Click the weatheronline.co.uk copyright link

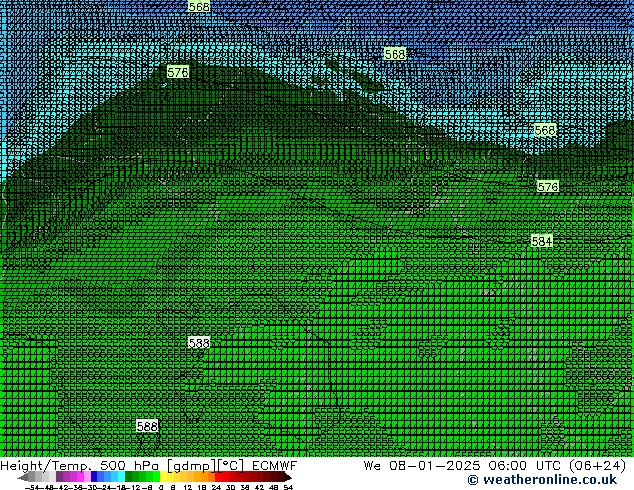tap(542, 480)
